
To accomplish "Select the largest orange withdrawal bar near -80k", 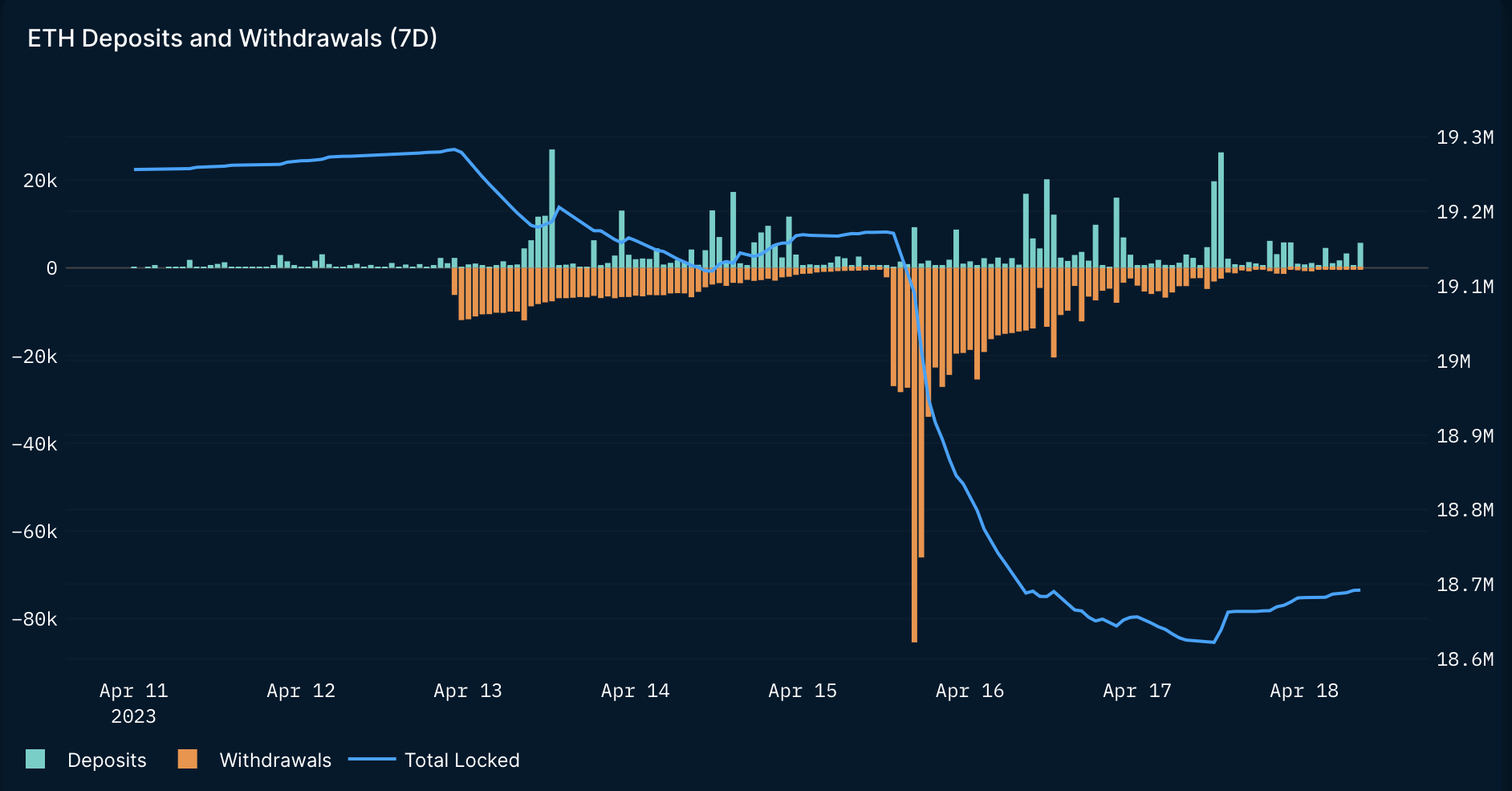I will coord(914,455).
